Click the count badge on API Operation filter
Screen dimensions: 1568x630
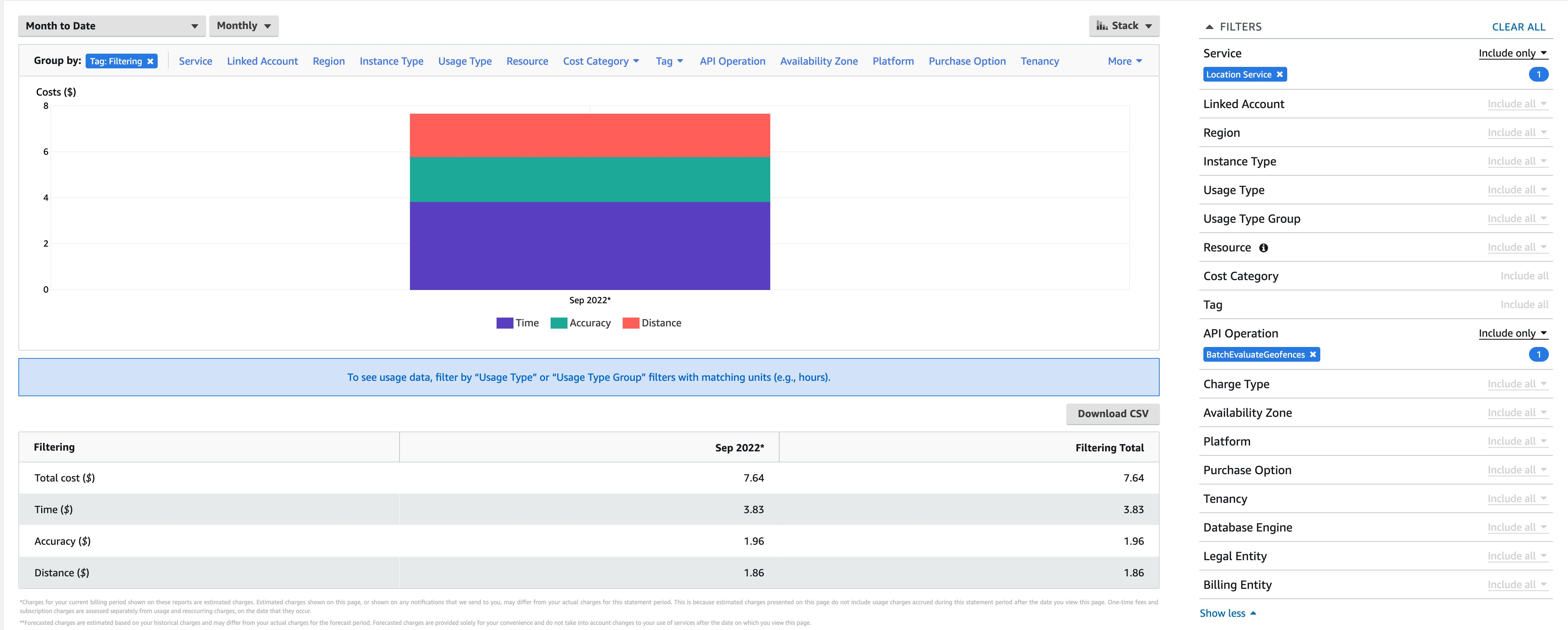(1539, 354)
